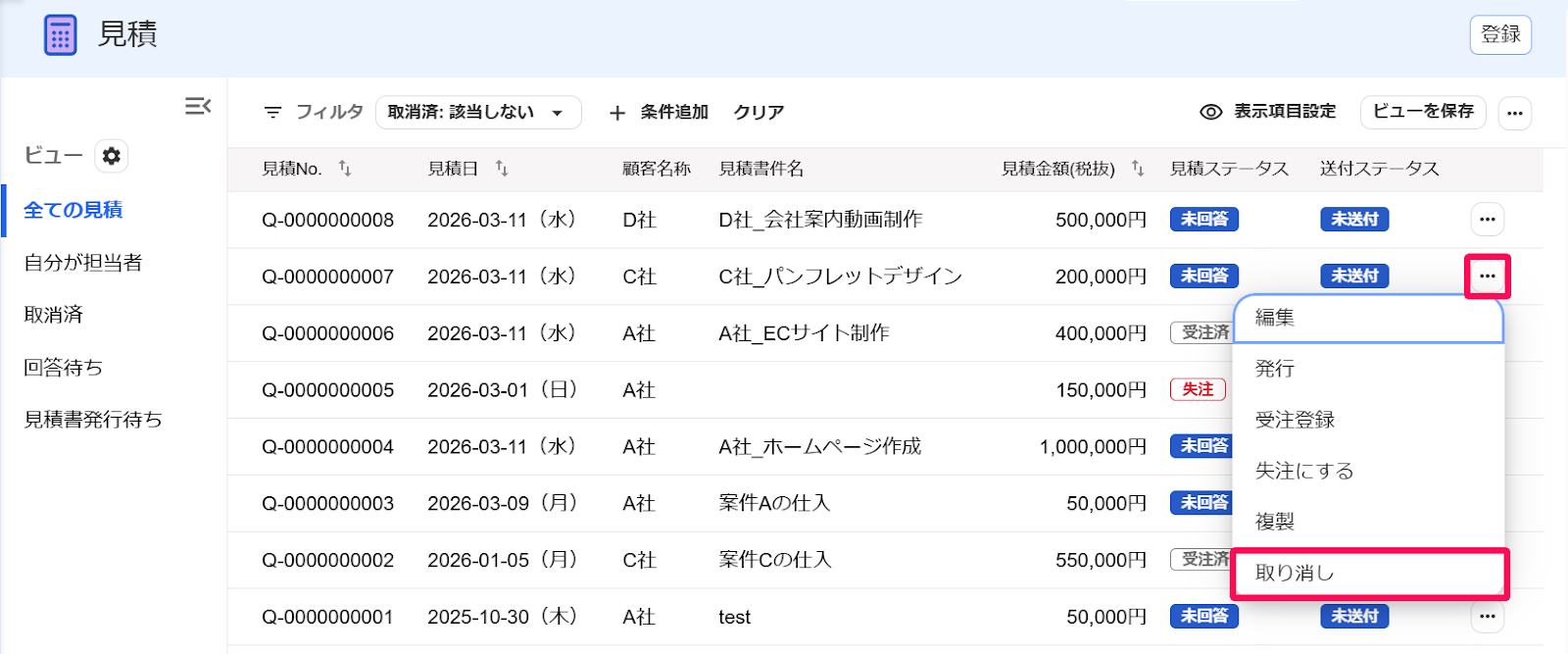Click quote number Q-0000000007
Viewport: 1568px width, 654px height.
(327, 277)
